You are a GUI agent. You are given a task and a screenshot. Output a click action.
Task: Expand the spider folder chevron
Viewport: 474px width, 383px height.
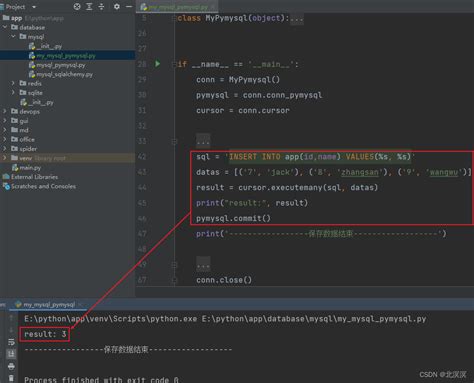(5, 148)
